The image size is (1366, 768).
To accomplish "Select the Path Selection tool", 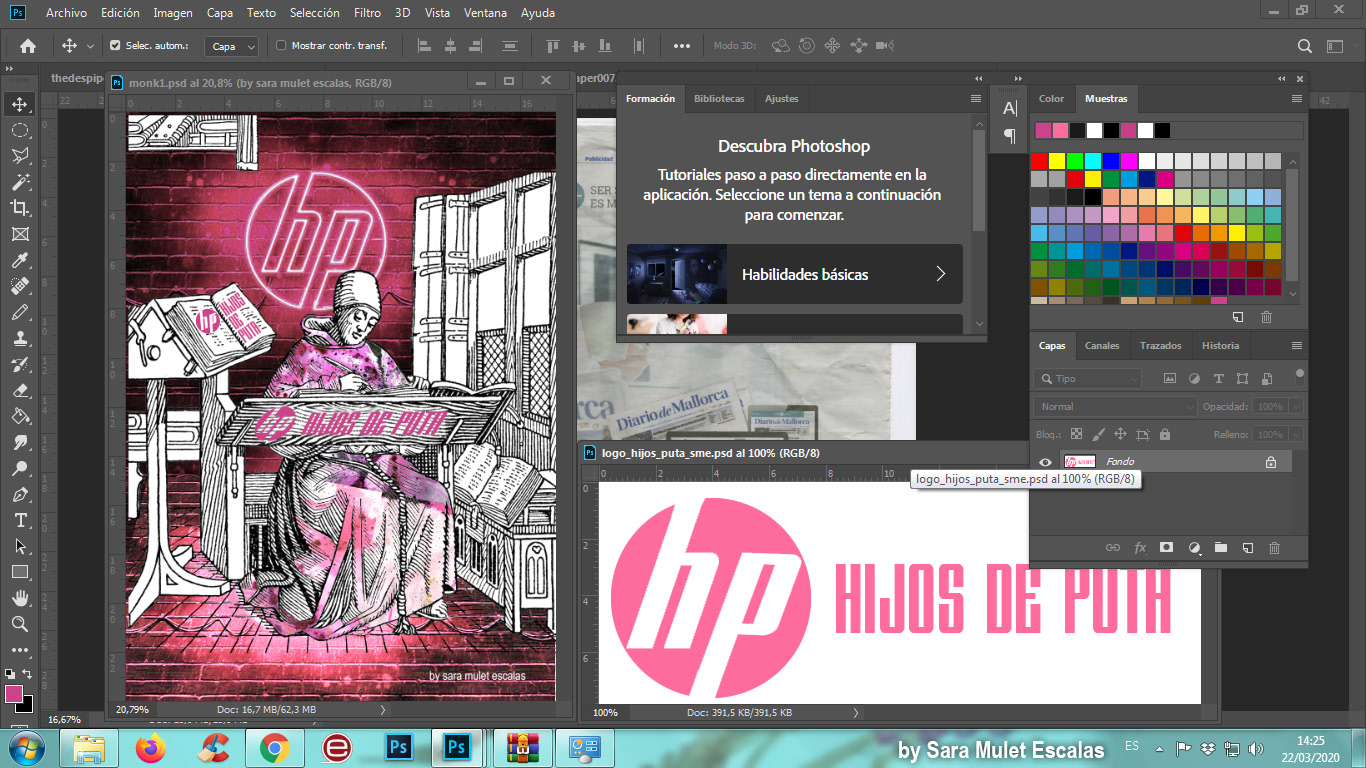I will (x=20, y=546).
